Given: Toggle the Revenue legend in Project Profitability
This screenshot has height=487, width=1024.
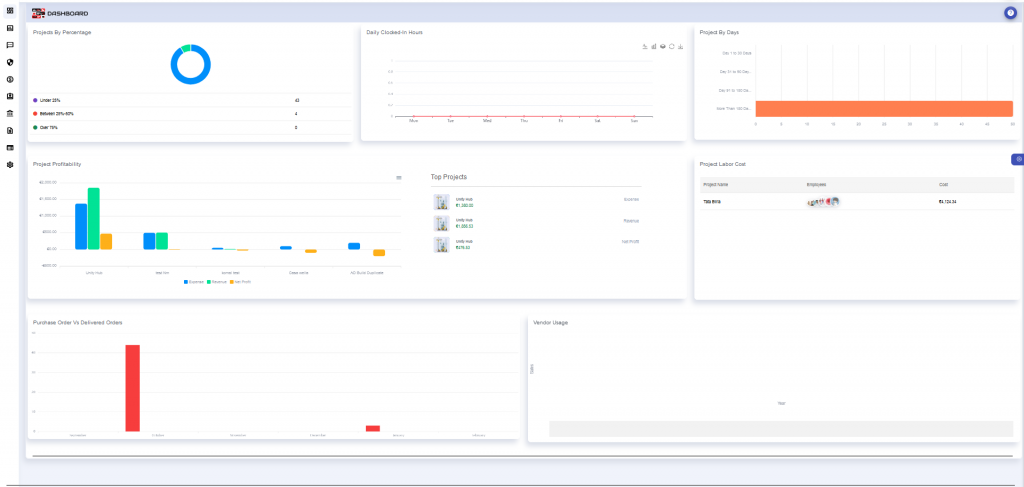Looking at the screenshot, I should tap(217, 282).
